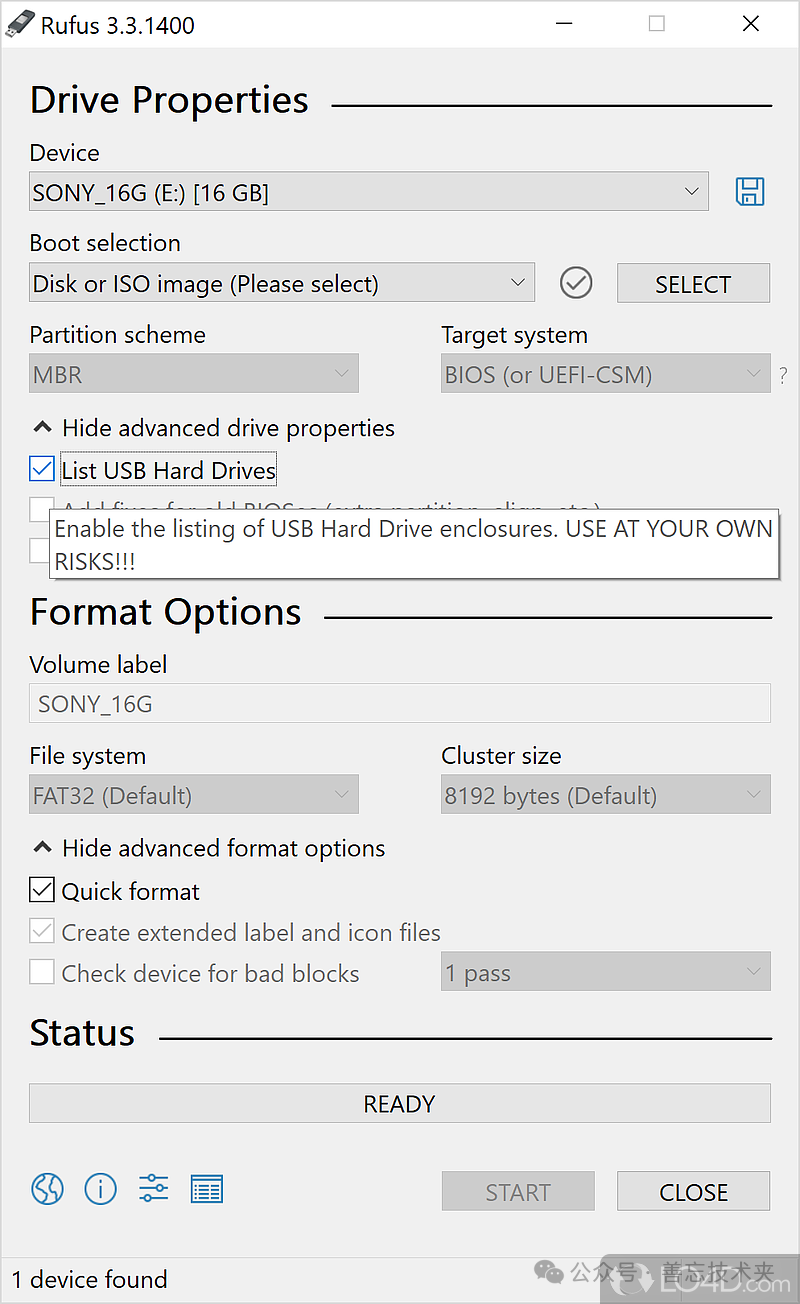Open the About info icon

click(x=100, y=1189)
